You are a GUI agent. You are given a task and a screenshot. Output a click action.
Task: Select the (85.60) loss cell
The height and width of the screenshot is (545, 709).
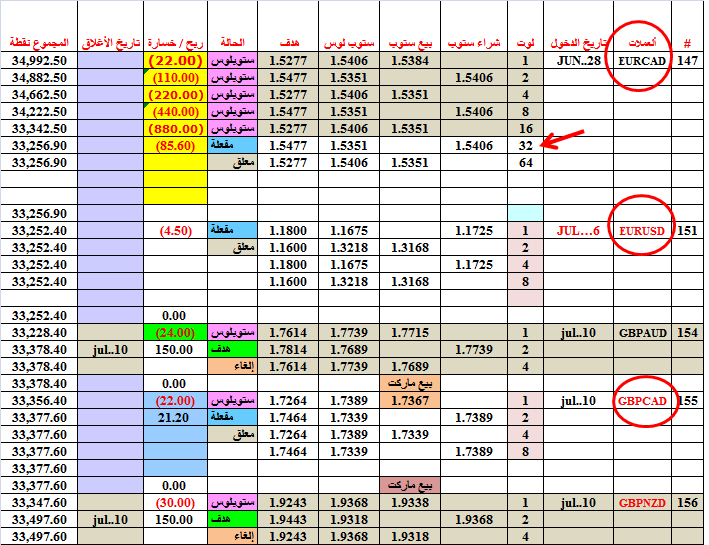(x=175, y=145)
